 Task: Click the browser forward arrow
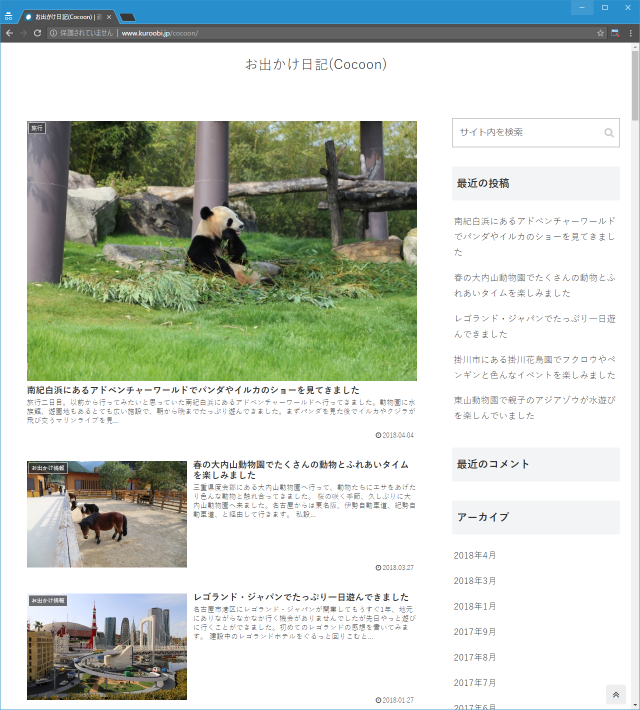24,33
